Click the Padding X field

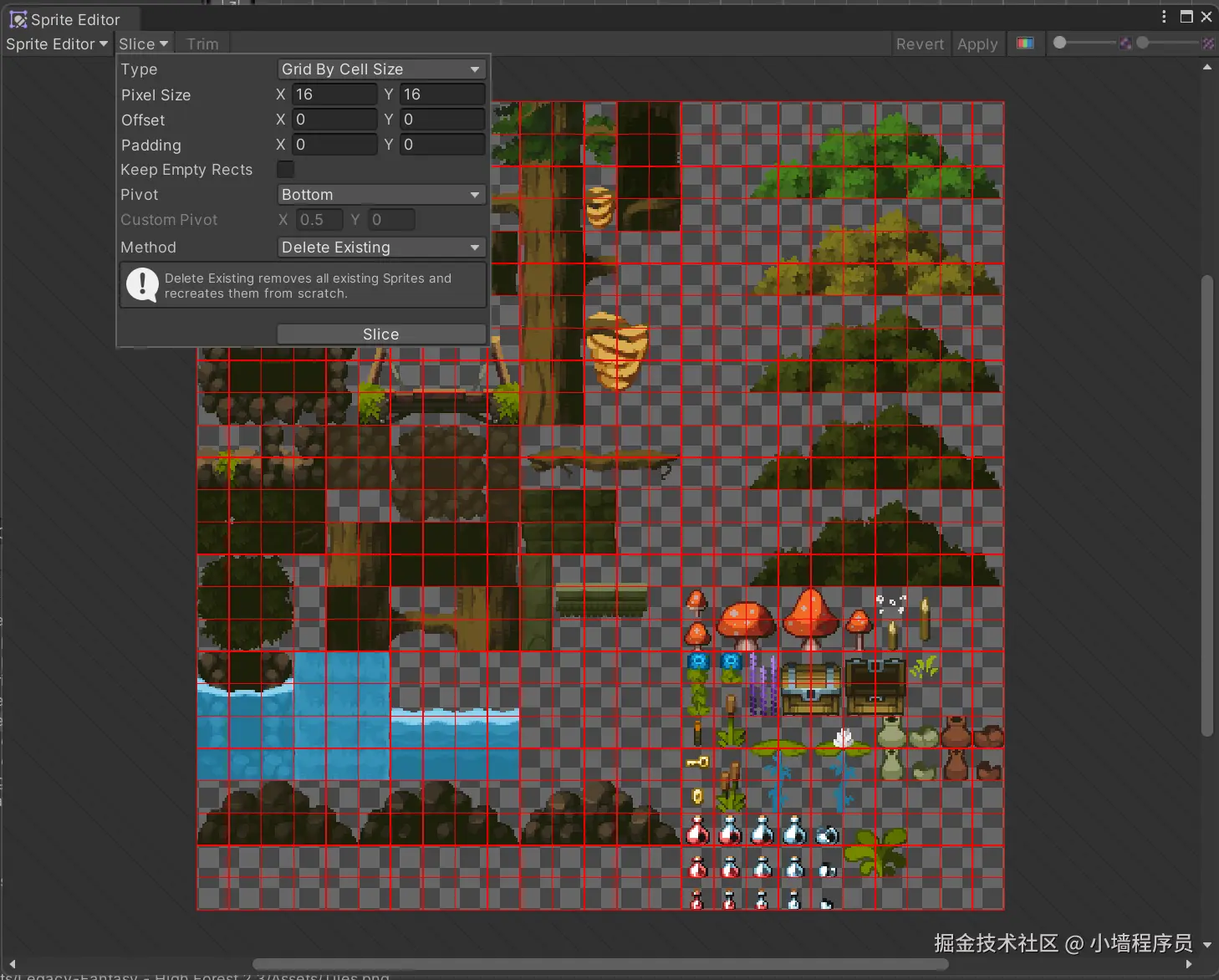(x=334, y=145)
